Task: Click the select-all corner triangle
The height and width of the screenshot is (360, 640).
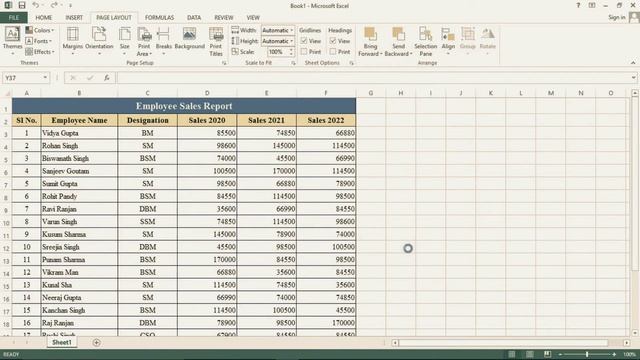Action: coord(7,93)
